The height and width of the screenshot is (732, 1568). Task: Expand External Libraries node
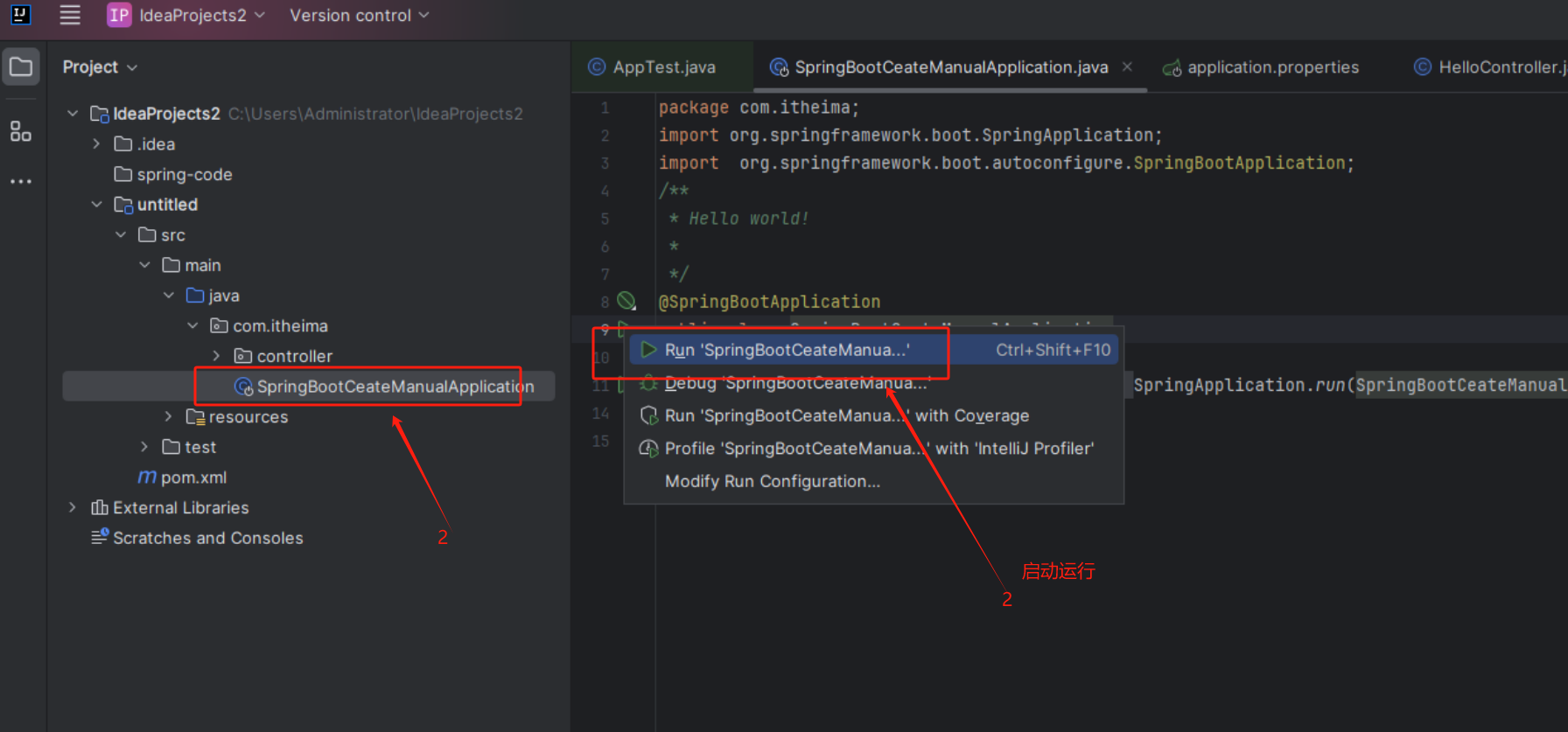coord(73,507)
